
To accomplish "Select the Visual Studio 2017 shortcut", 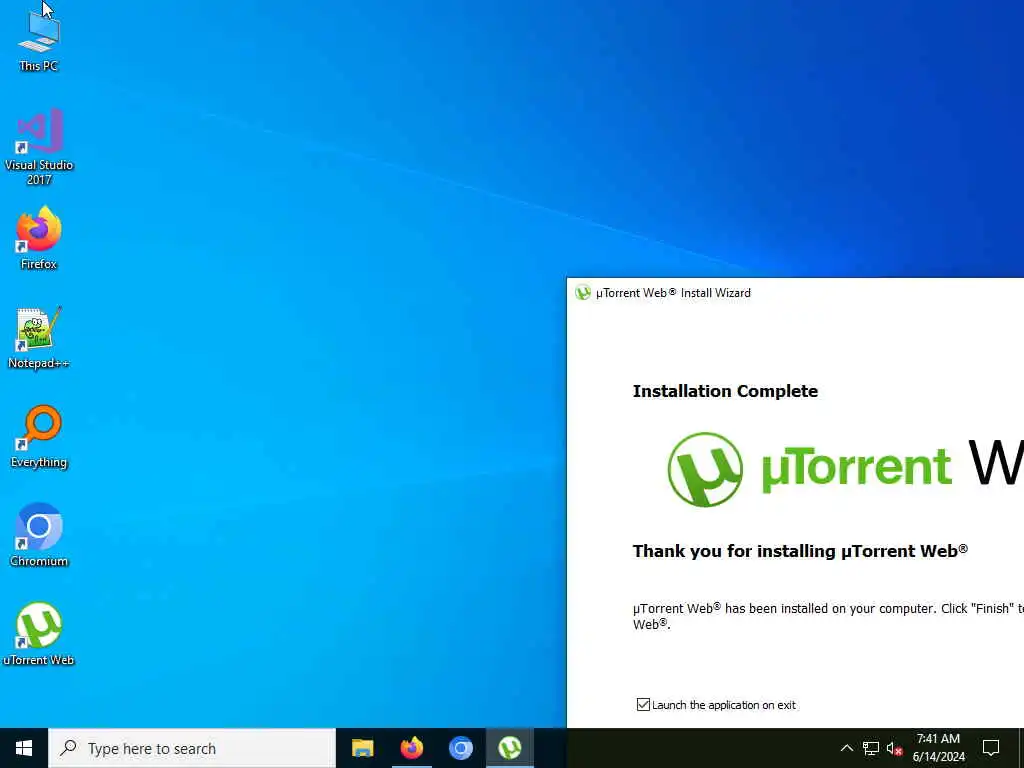I will click(39, 147).
